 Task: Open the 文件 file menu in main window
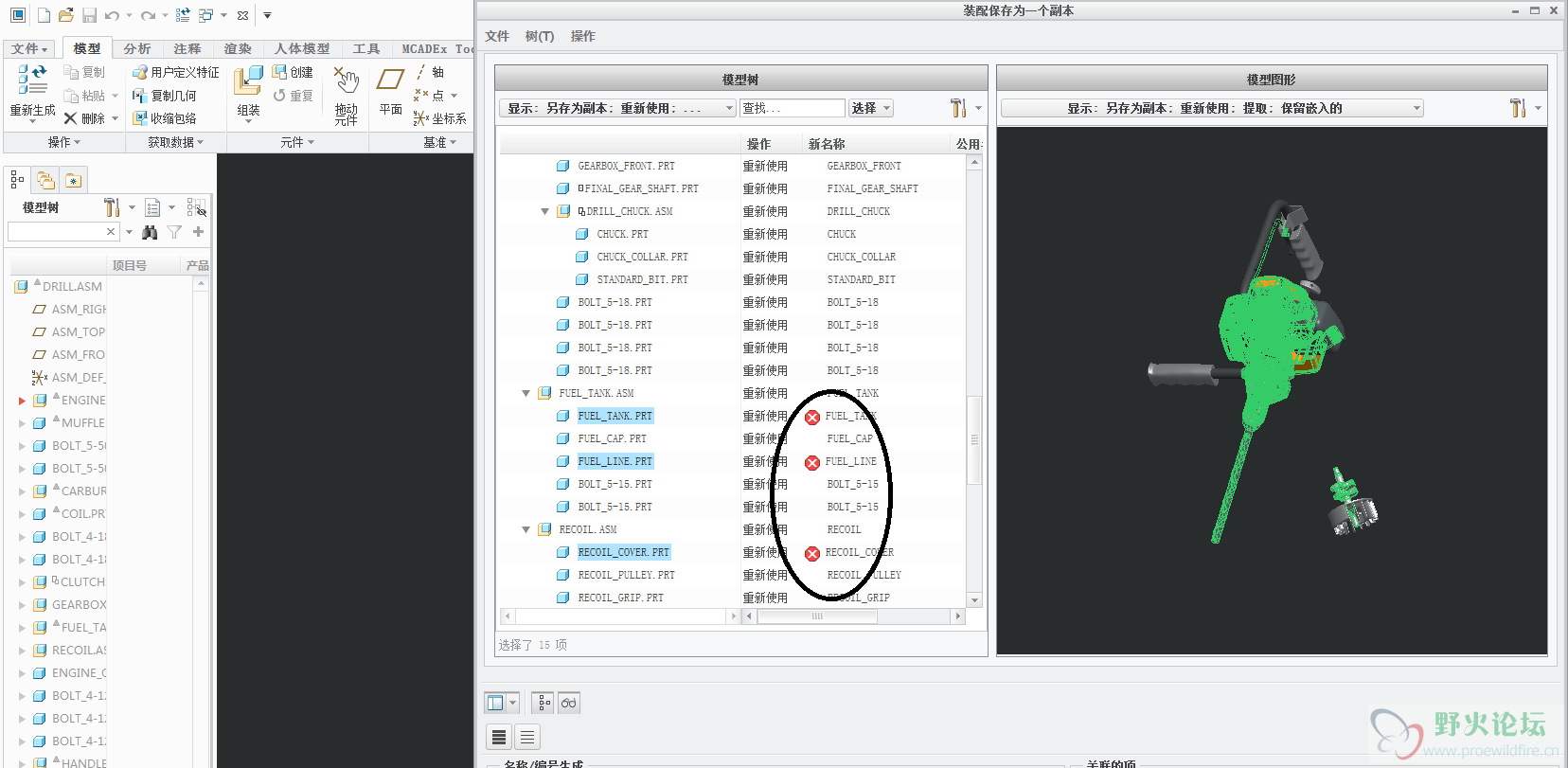coord(29,48)
